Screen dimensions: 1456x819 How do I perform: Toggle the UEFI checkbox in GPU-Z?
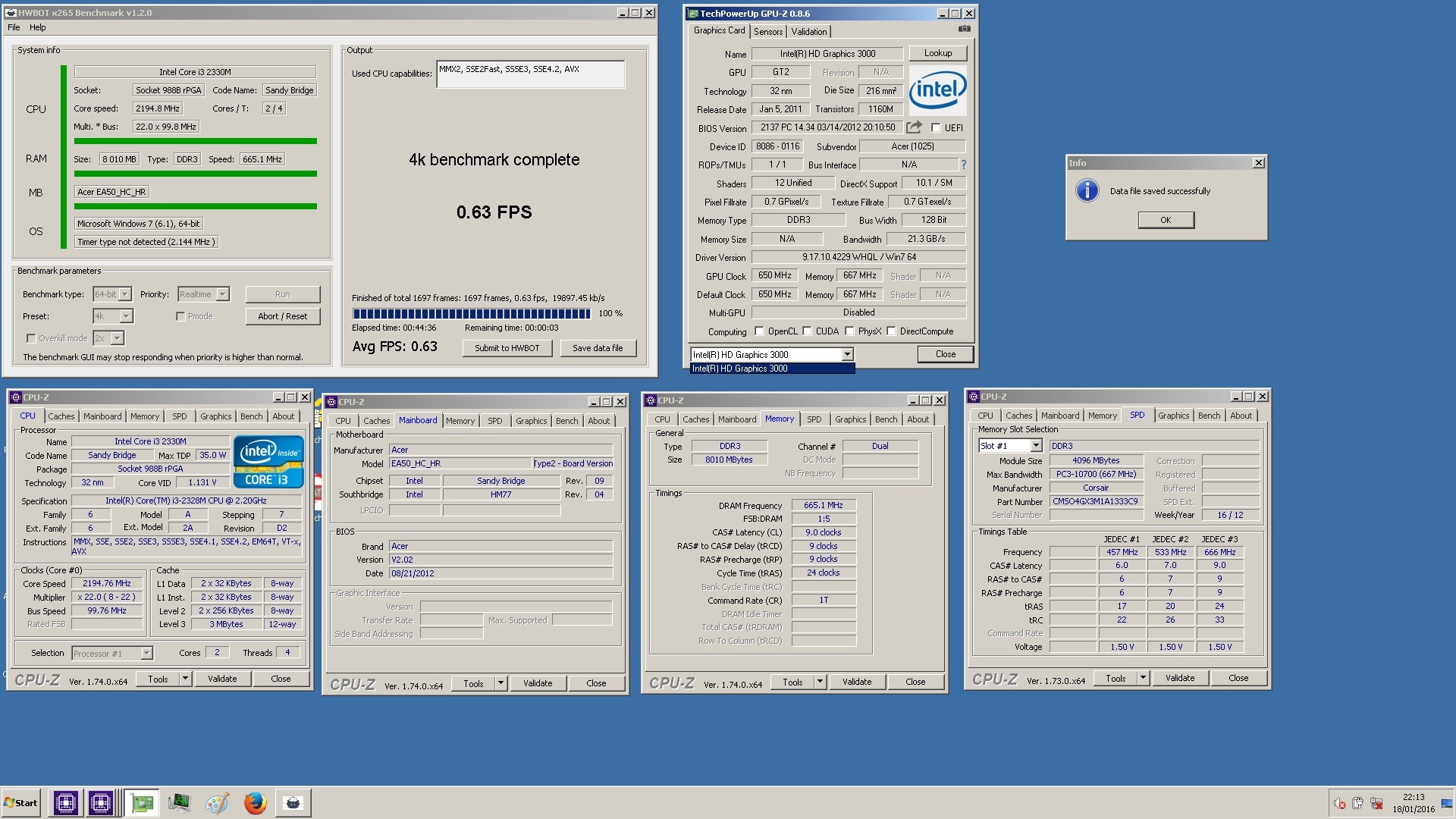pyautogui.click(x=936, y=128)
